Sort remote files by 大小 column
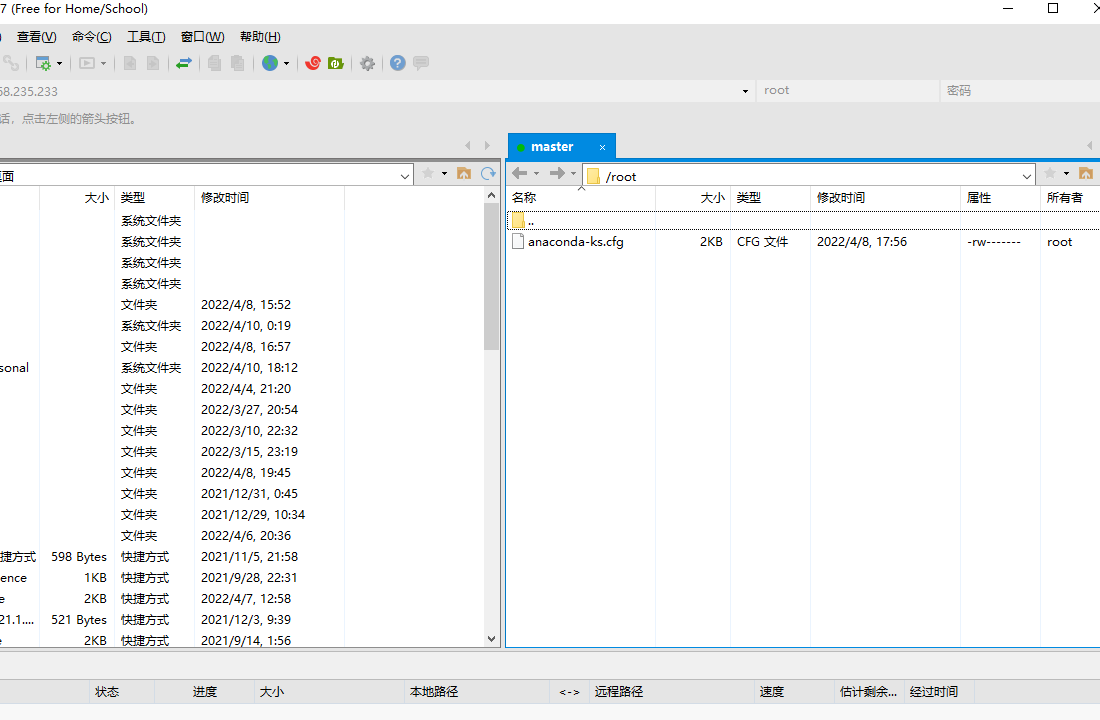The width and height of the screenshot is (1100, 720). (693, 198)
